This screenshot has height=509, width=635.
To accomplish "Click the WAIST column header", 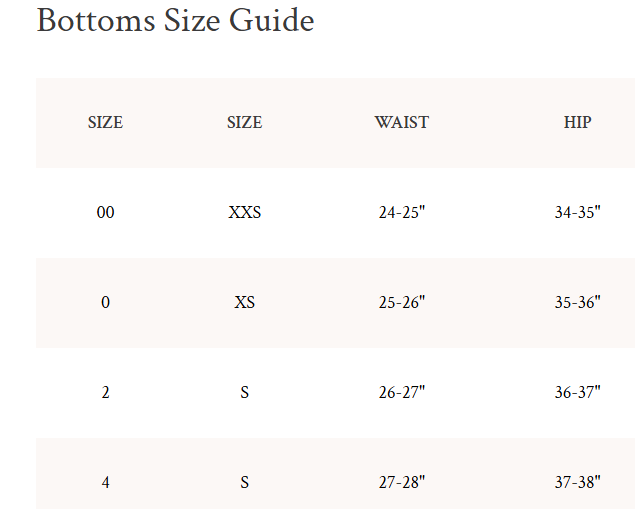I will click(x=402, y=123).
